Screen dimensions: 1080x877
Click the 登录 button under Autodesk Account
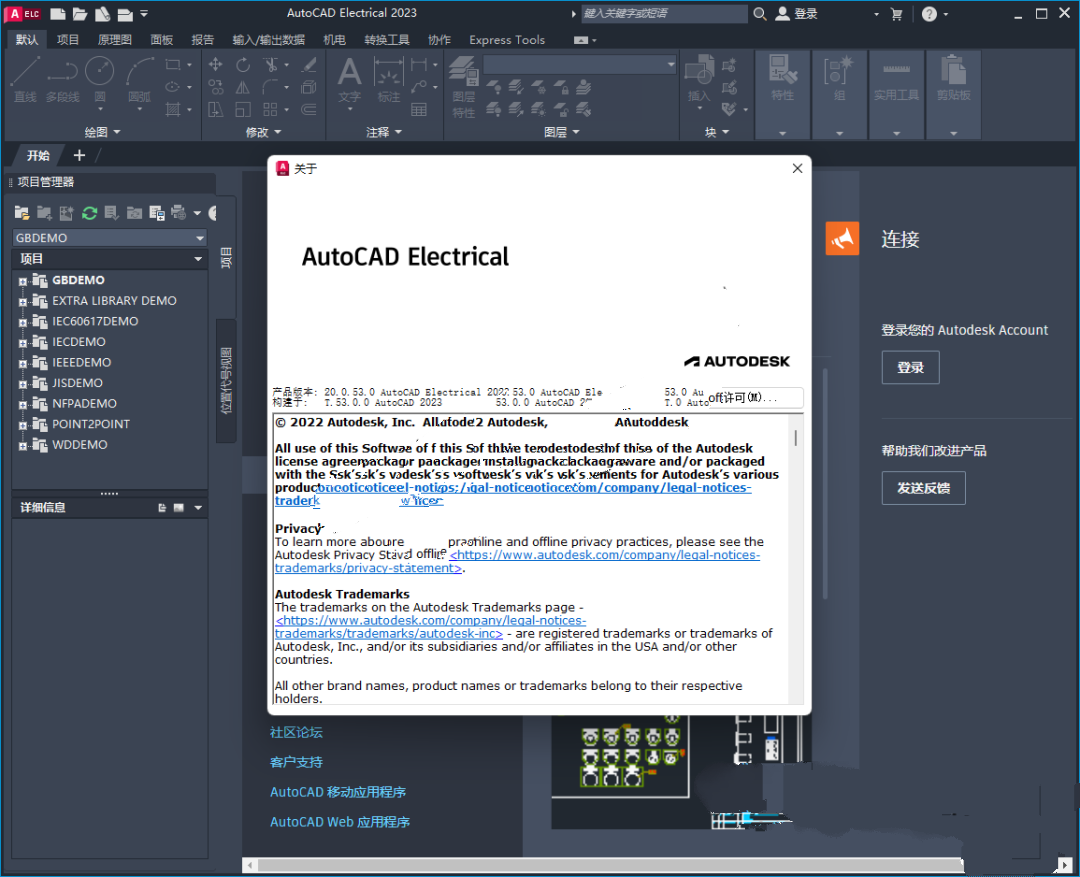(911, 368)
